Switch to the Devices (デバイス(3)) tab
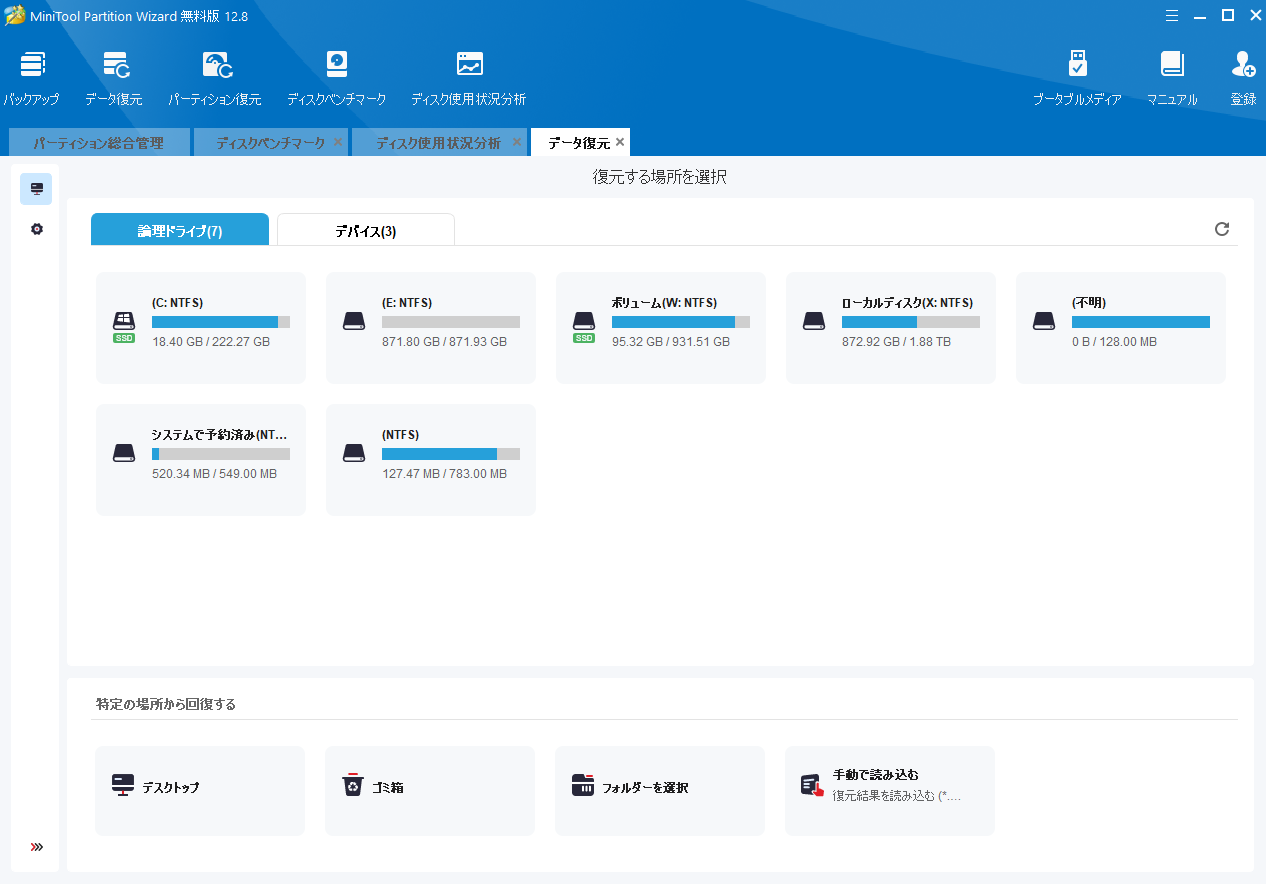 click(x=365, y=231)
